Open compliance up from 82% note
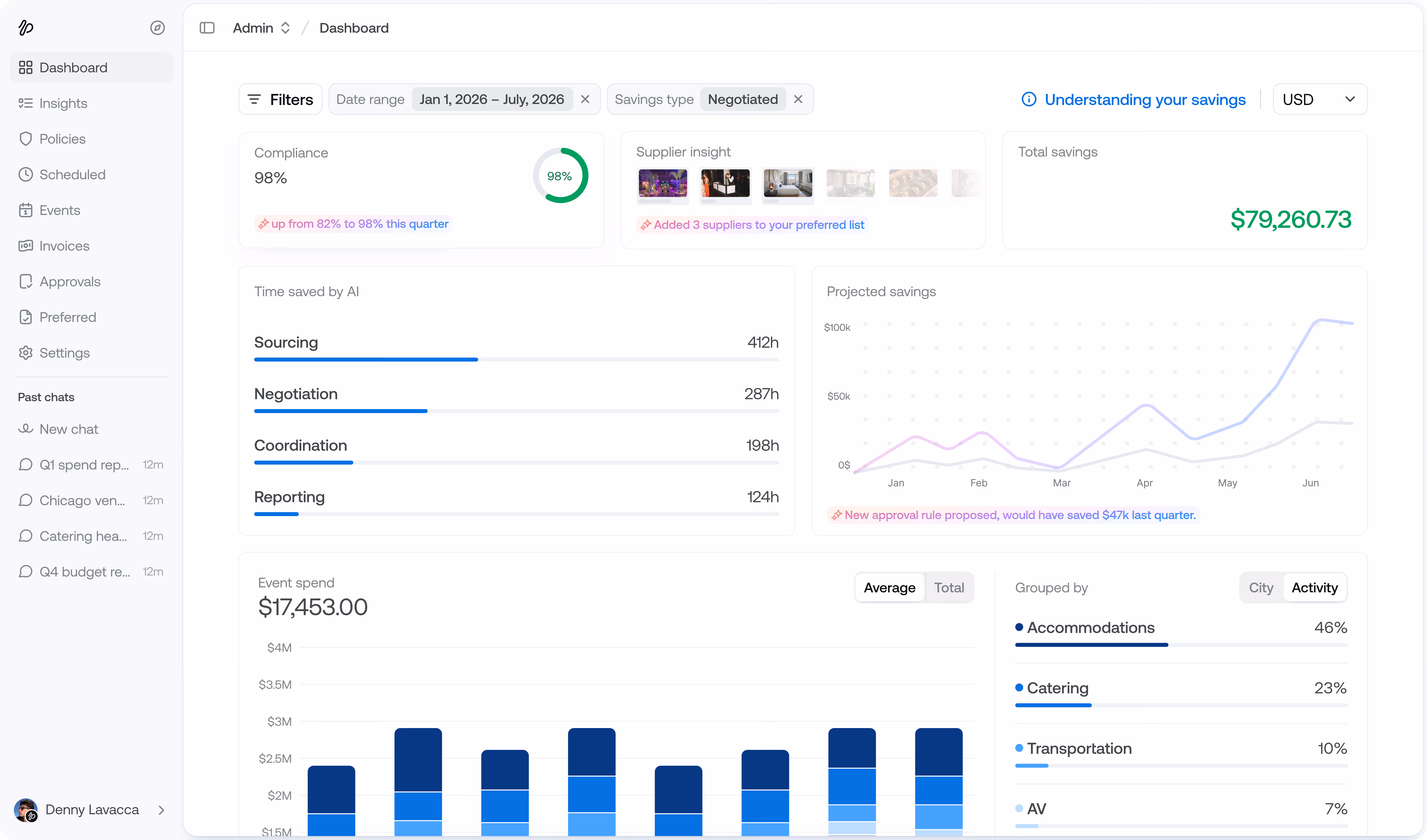The image size is (1427, 840). pos(353,224)
